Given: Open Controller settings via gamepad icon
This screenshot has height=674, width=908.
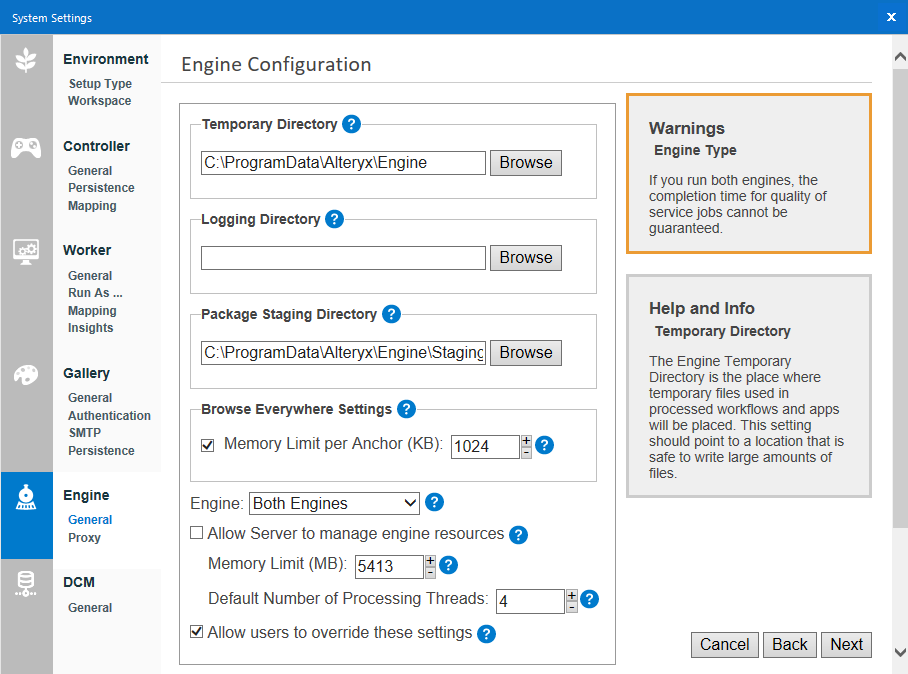Looking at the screenshot, I should pyautogui.click(x=27, y=145).
